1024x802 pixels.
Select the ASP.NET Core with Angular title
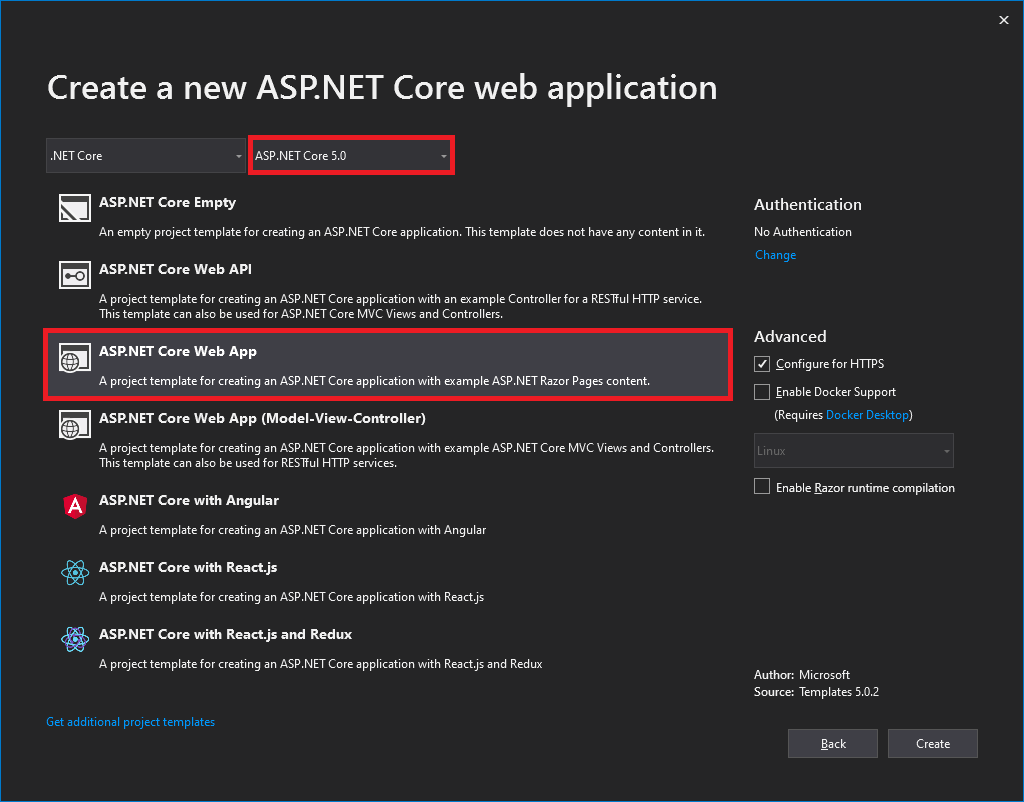[x=189, y=500]
